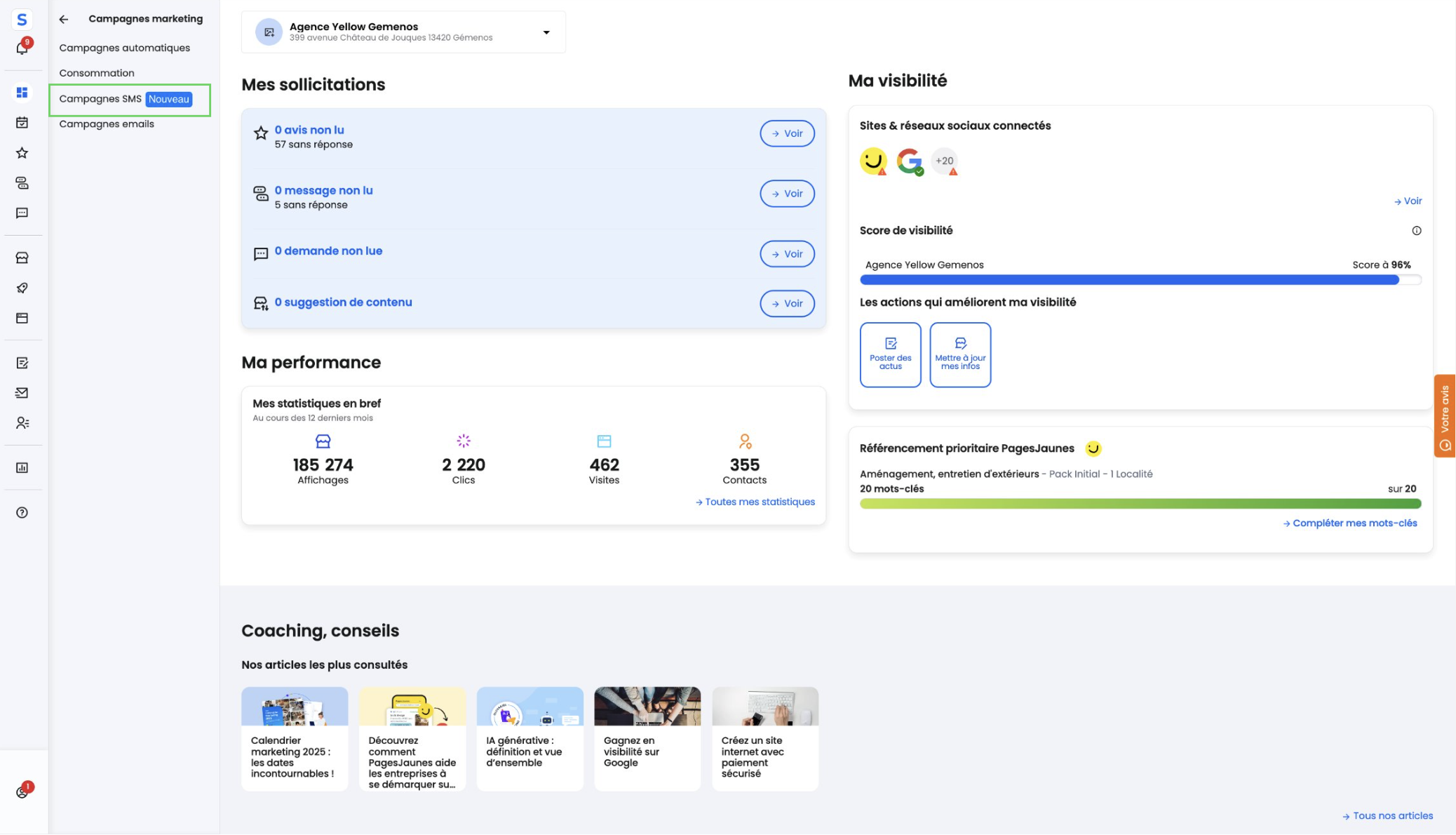1456x835 pixels.
Task: Open the storefront icon in sidebar
Action: (x=22, y=258)
